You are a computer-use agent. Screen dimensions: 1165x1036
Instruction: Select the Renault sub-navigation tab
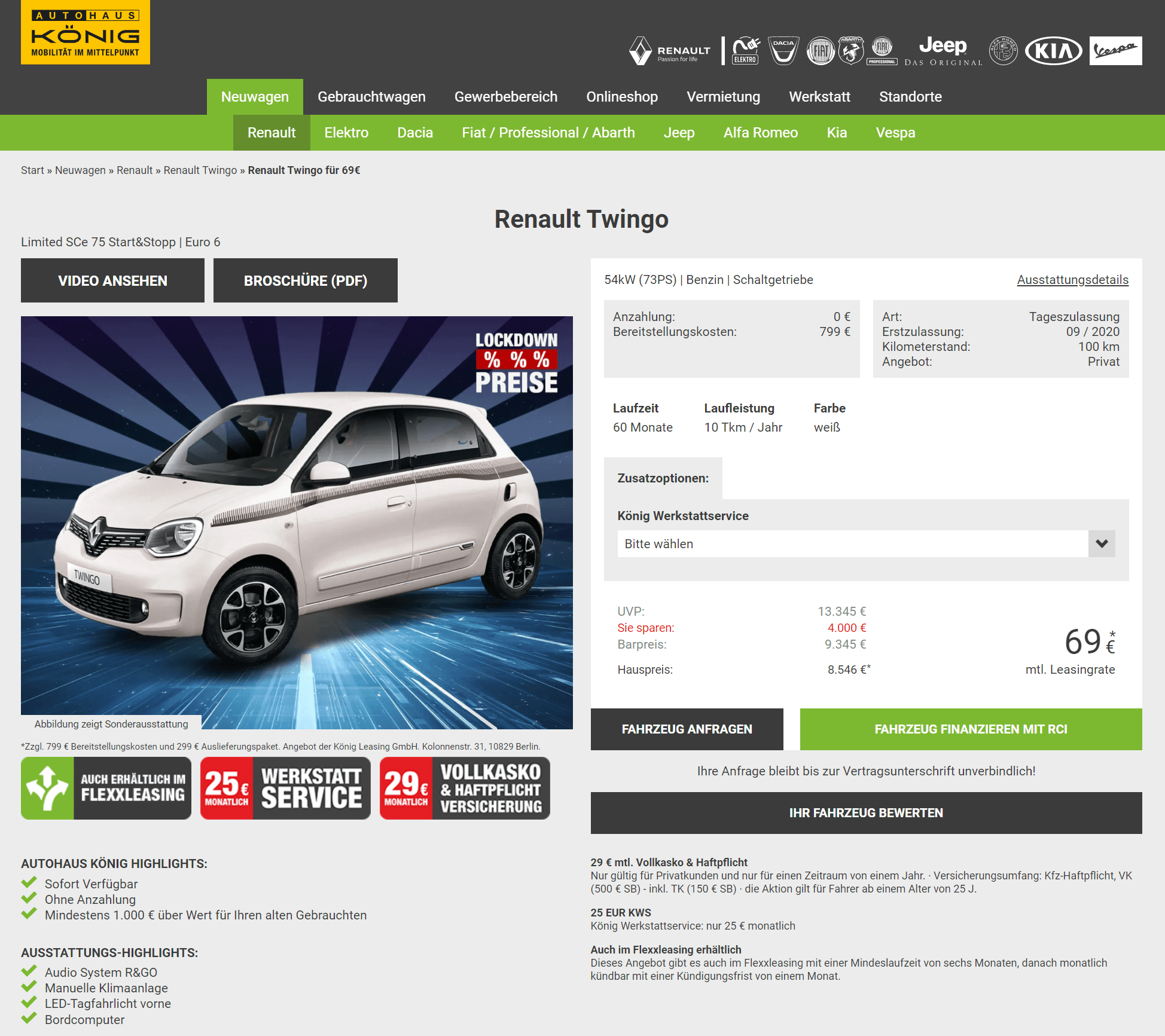pos(272,133)
